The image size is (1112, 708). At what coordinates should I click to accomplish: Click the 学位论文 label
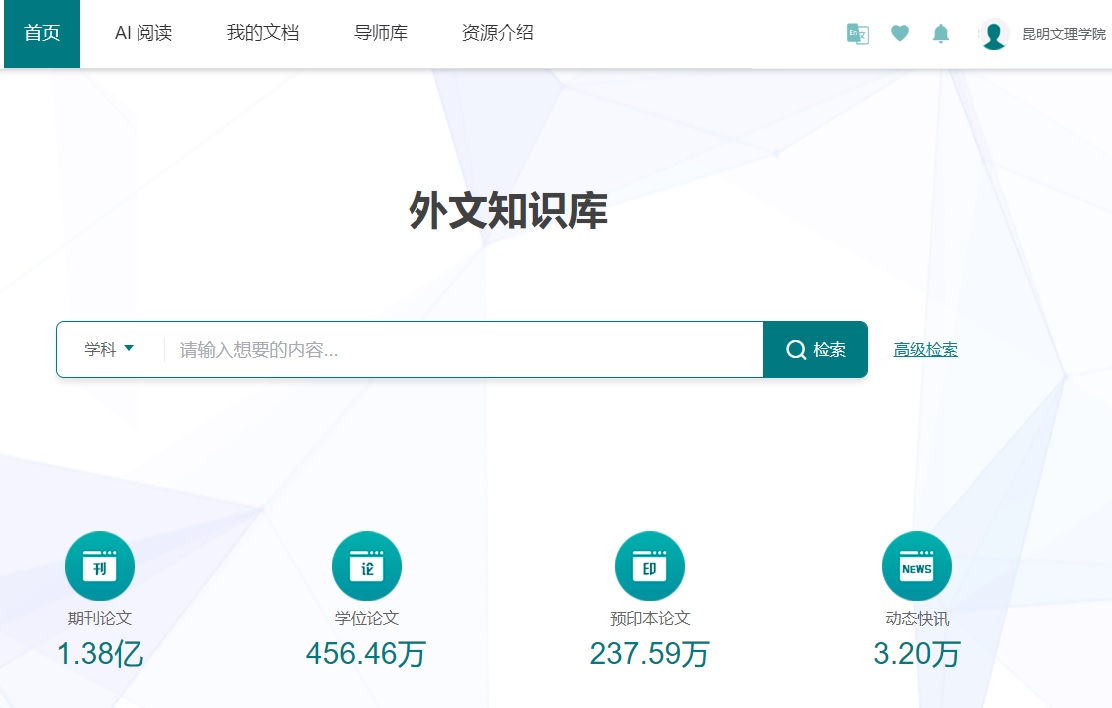[x=367, y=619]
